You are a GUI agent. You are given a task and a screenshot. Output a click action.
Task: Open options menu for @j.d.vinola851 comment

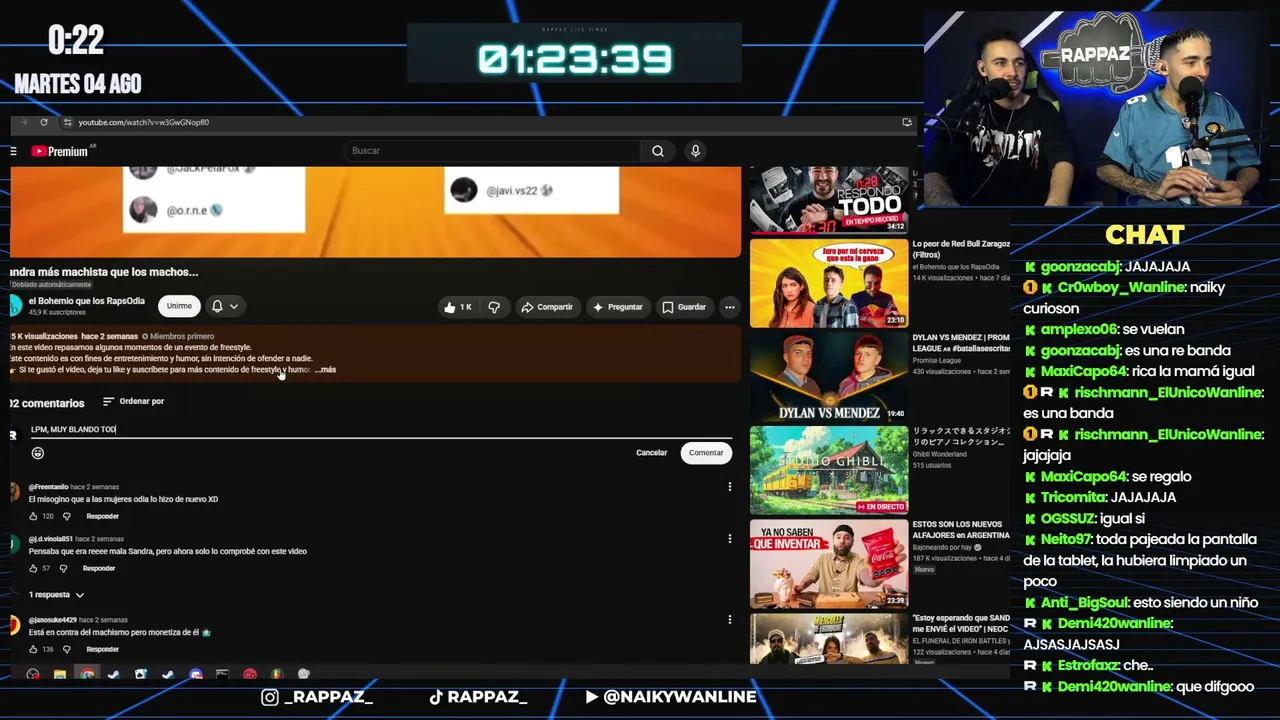(x=730, y=539)
